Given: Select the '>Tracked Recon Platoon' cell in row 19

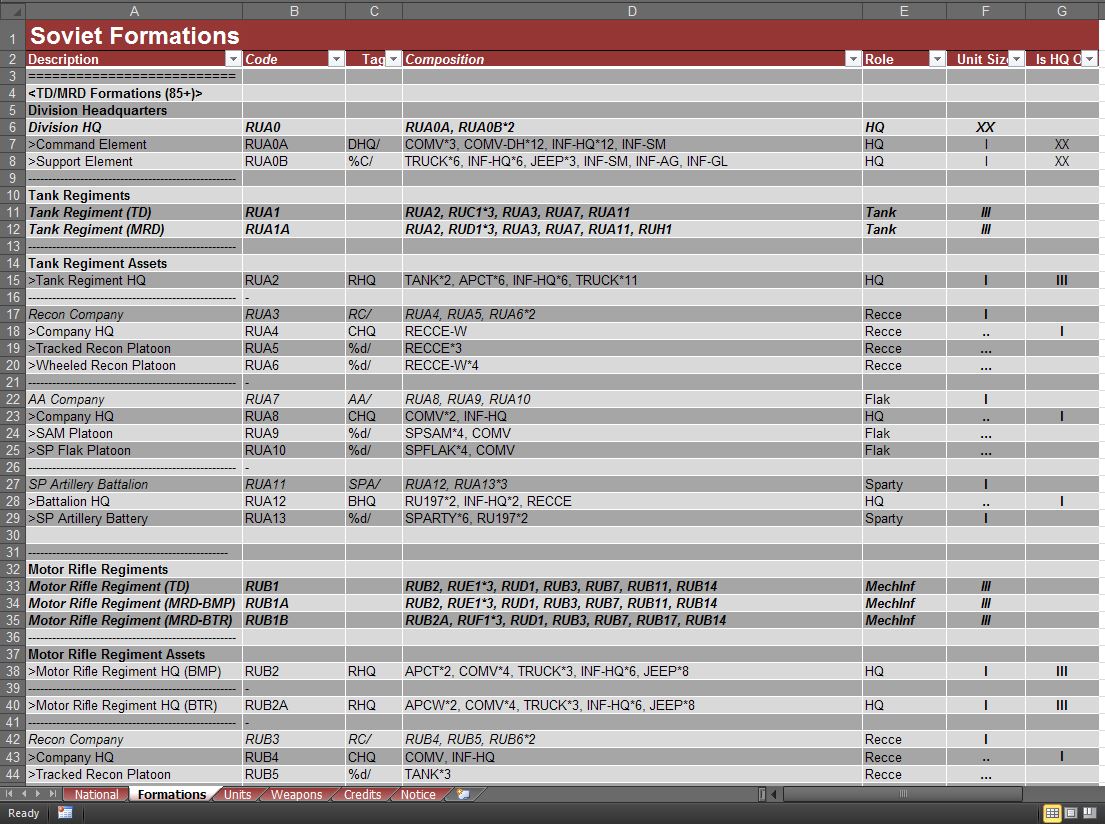Looking at the screenshot, I should 134,348.
